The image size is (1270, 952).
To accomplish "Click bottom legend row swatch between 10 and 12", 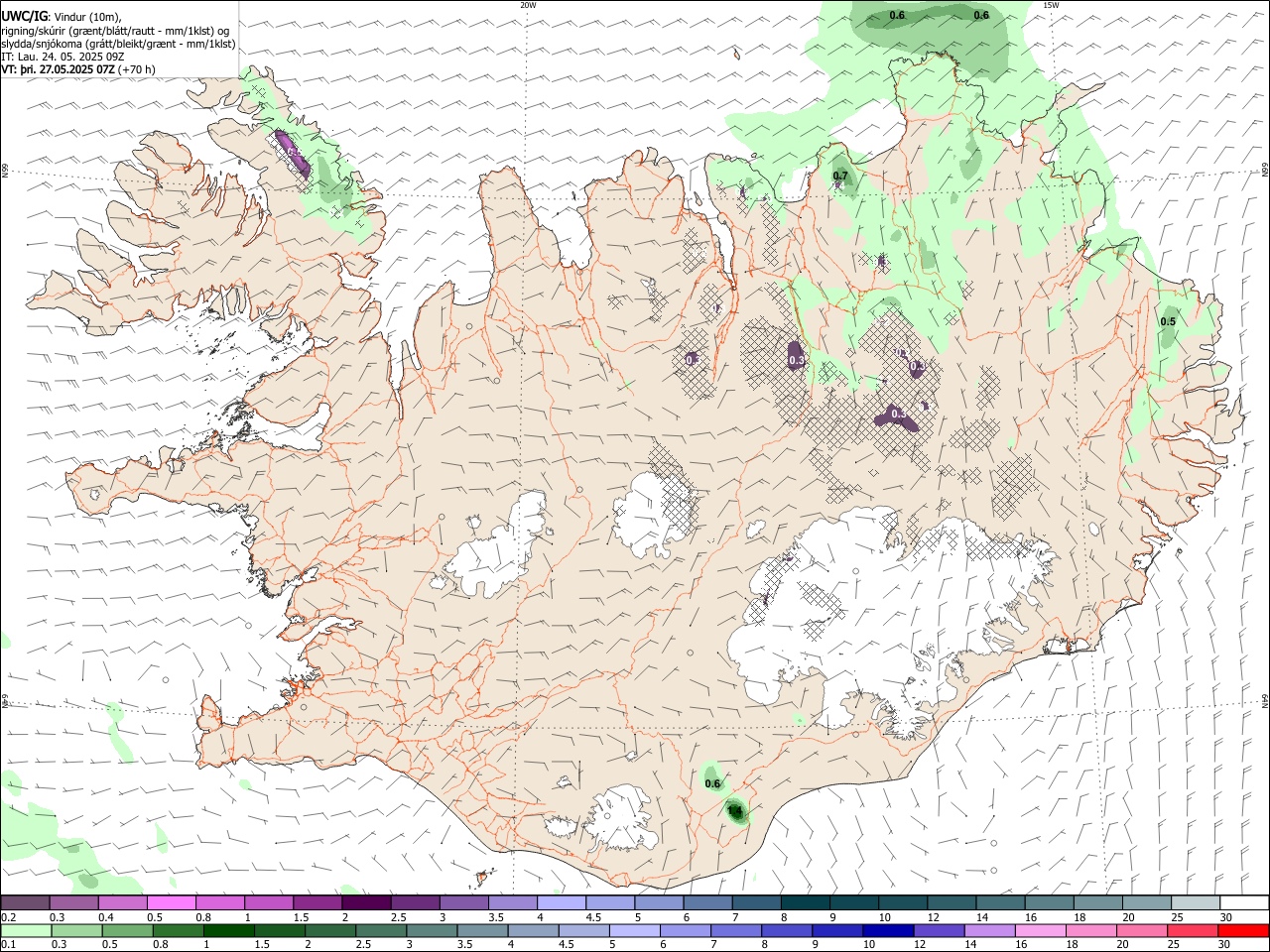I will (x=888, y=931).
